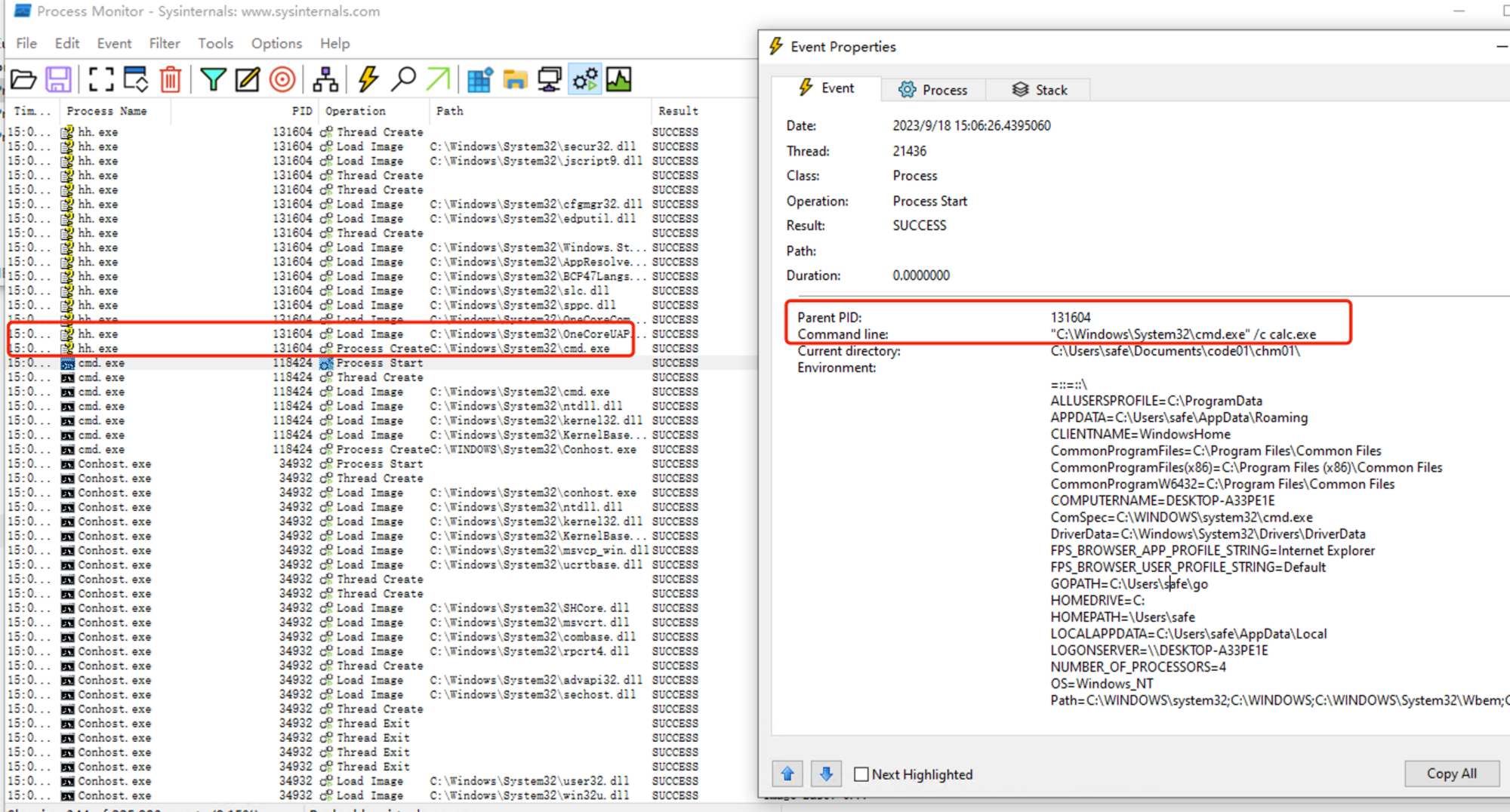Toggle Show Process and Thread Activity
The image size is (1510, 812).
[x=585, y=79]
